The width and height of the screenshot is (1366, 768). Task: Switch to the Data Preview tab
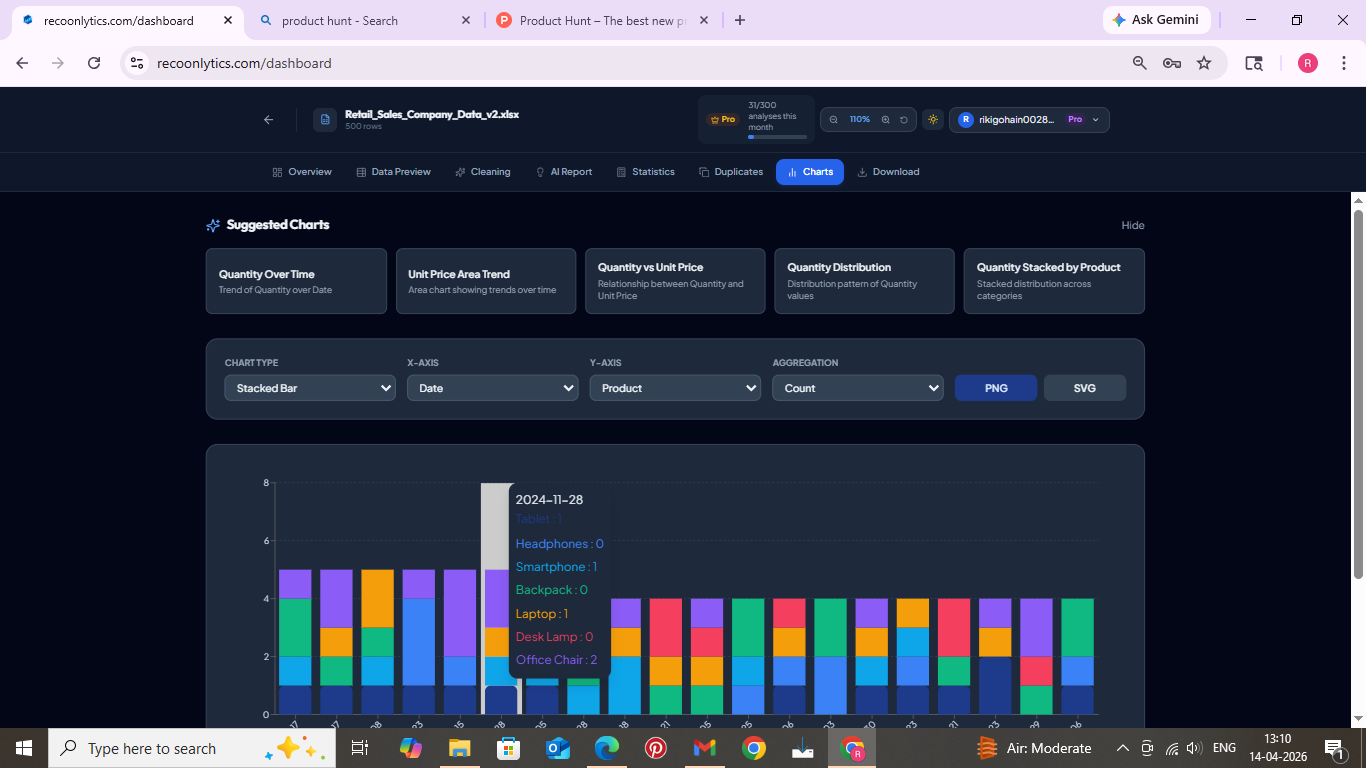coord(393,172)
